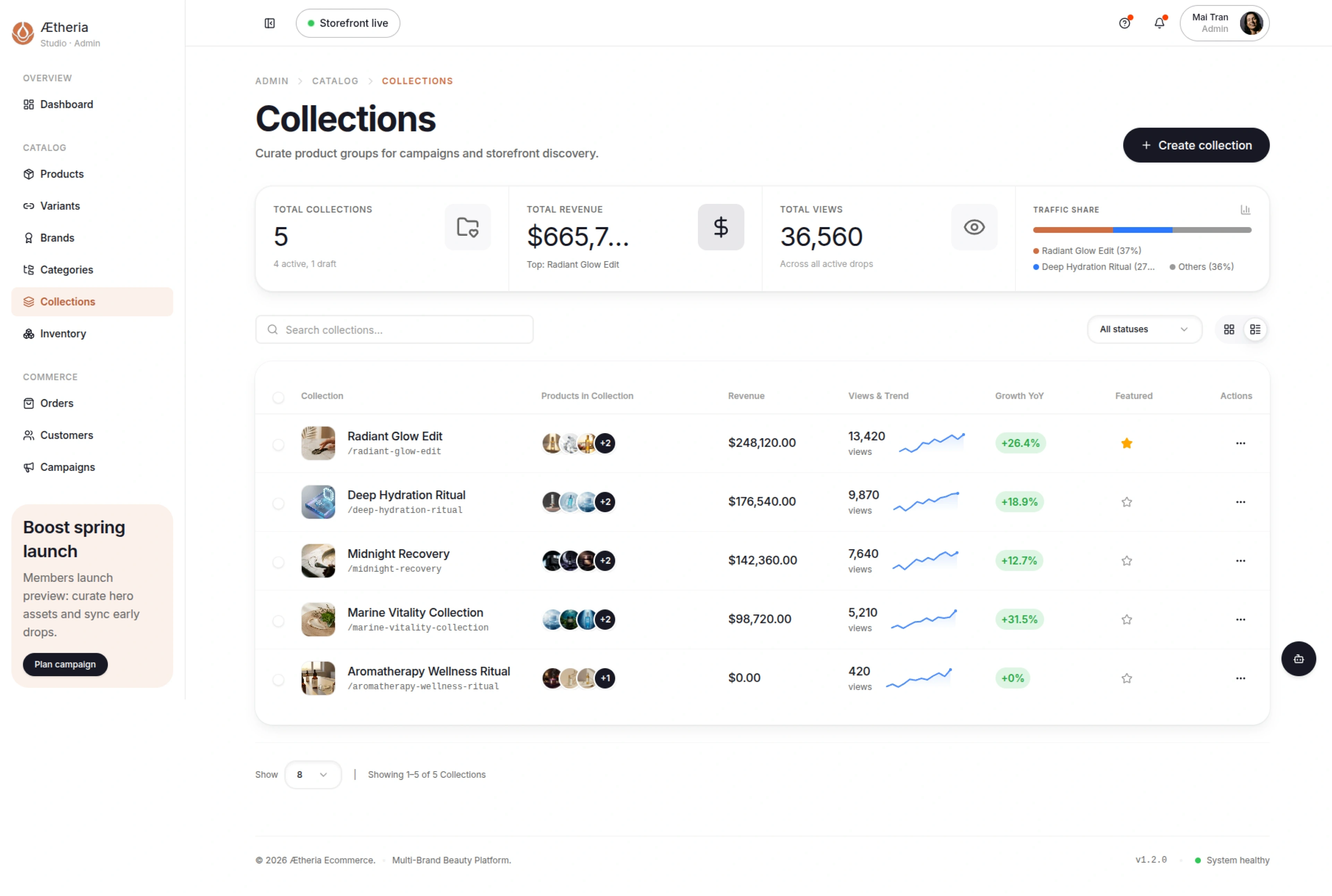Screen dimensions: 1332x896
Task: Click the Total Revenue dollar icon
Action: [x=721, y=227]
